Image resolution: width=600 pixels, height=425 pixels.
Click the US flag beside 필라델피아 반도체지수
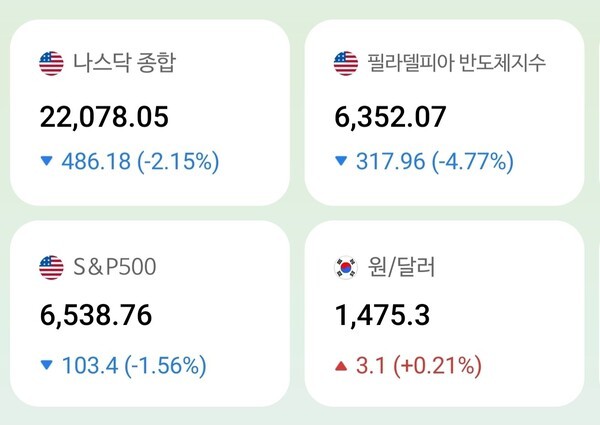click(x=345, y=65)
